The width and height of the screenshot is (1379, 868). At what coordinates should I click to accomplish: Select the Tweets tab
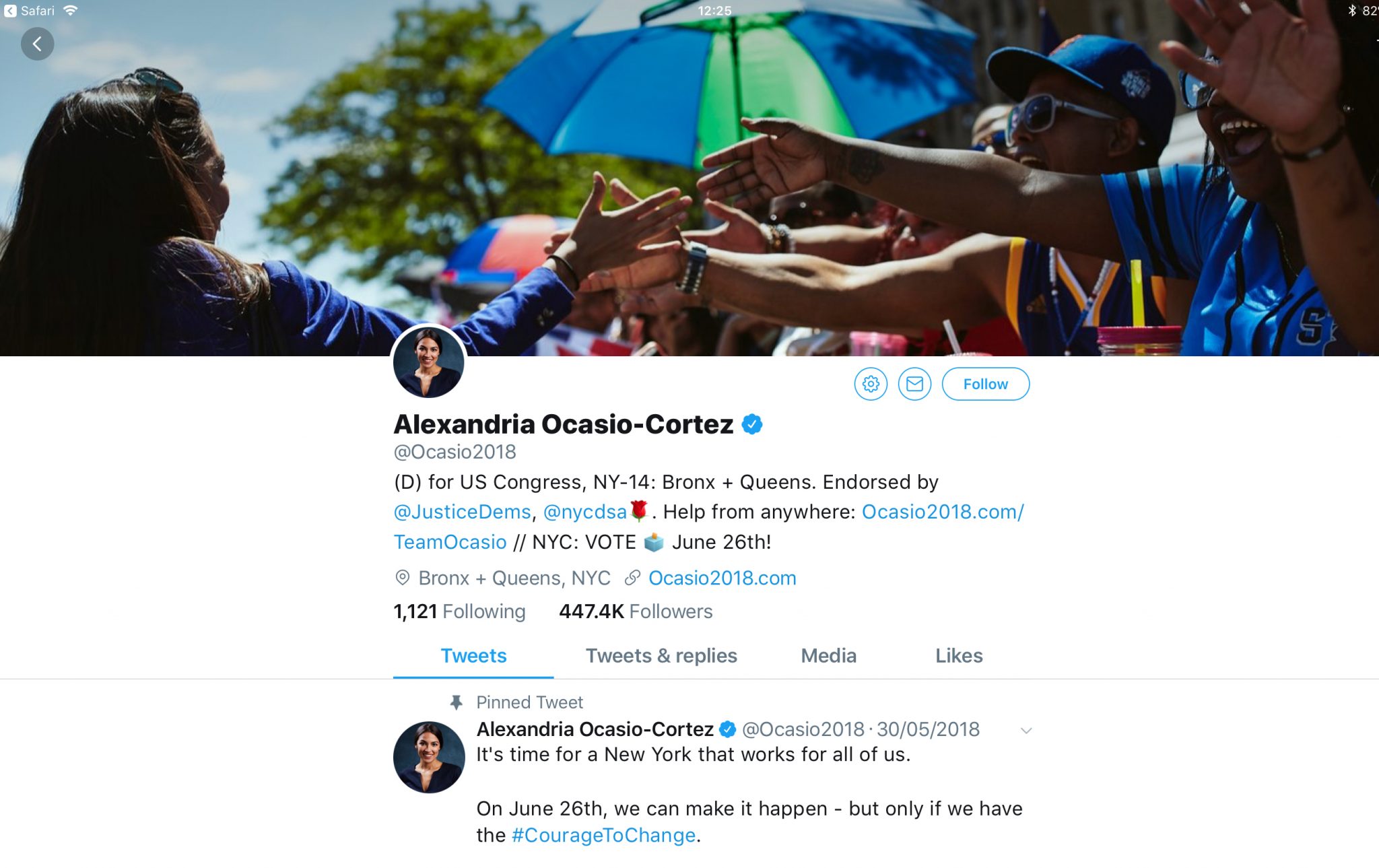pyautogui.click(x=473, y=656)
